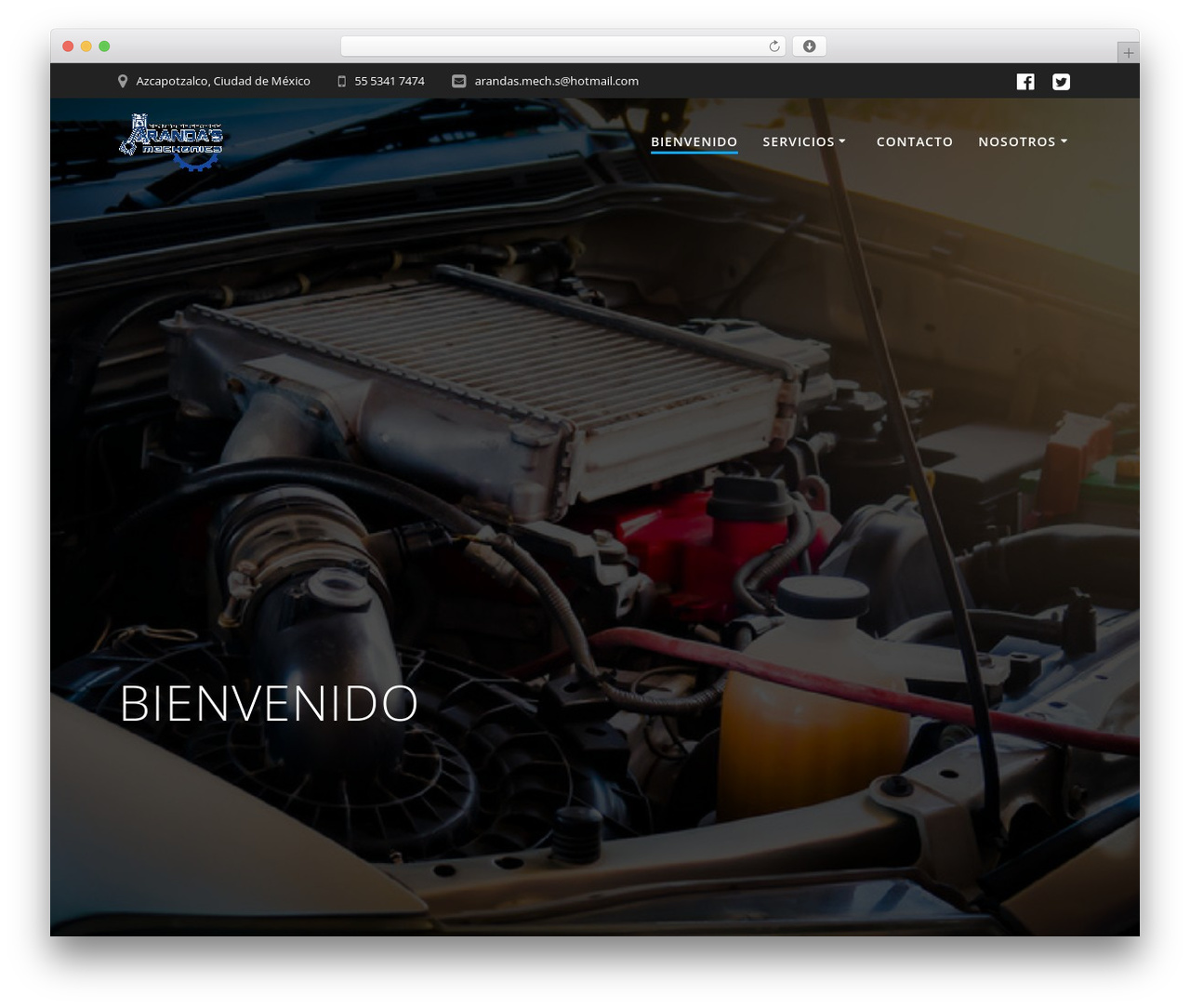The width and height of the screenshot is (1190, 1008).
Task: Click the mobile phone icon
Action: tap(342, 81)
